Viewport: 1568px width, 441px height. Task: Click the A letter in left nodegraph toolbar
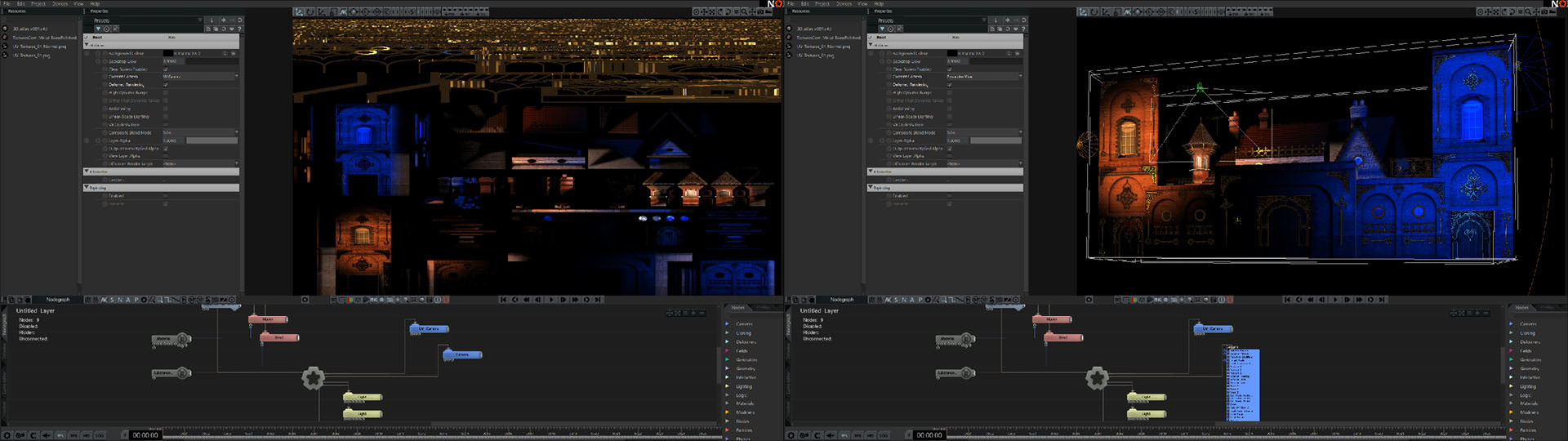pyautogui.click(x=127, y=300)
